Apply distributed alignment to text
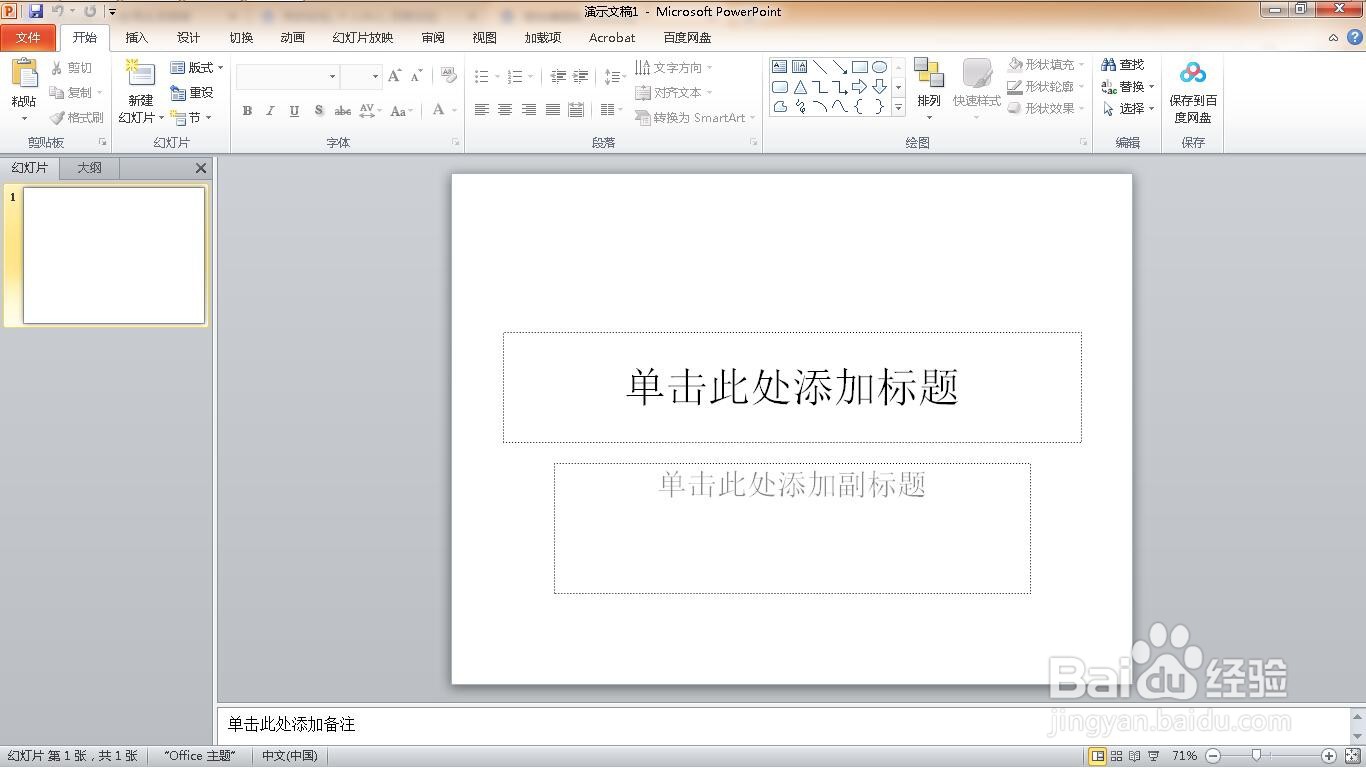1366x768 pixels. tap(576, 110)
